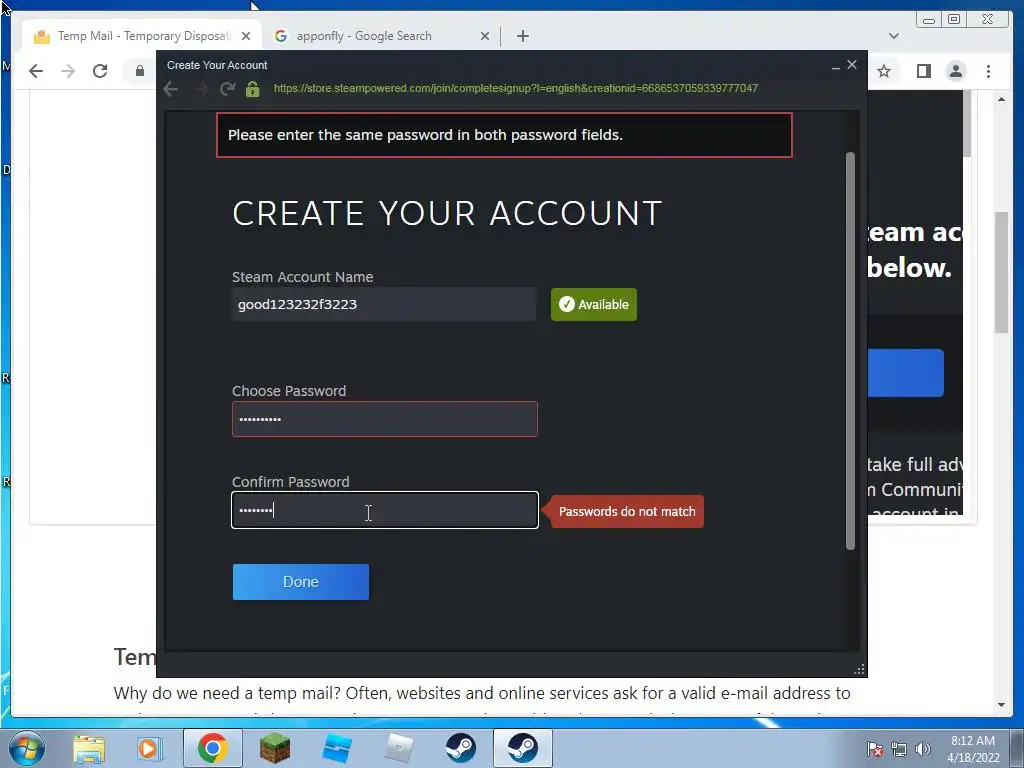Click the Done button
1024x768 pixels.
(x=300, y=582)
